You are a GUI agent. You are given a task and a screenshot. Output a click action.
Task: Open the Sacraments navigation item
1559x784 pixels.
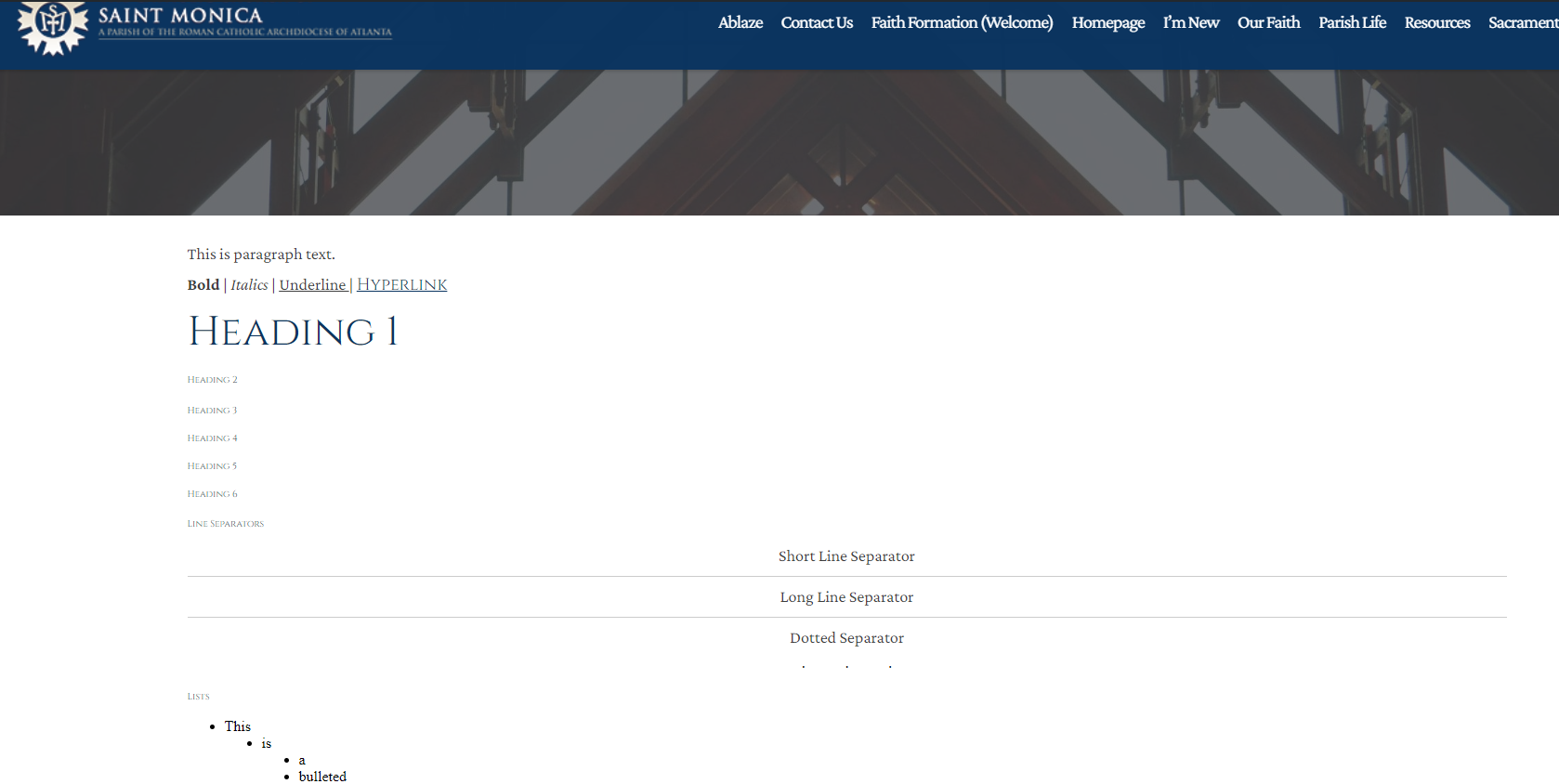pyautogui.click(x=1522, y=22)
